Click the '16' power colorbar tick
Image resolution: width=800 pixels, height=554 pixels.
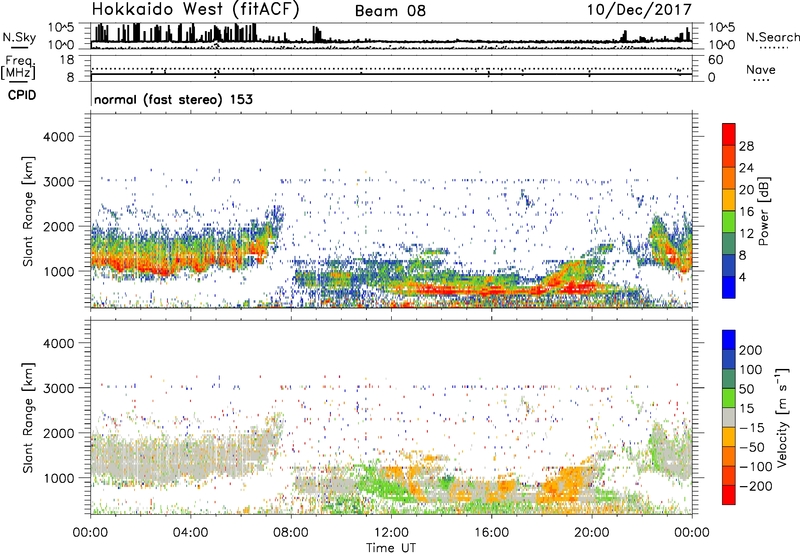pyautogui.click(x=746, y=211)
